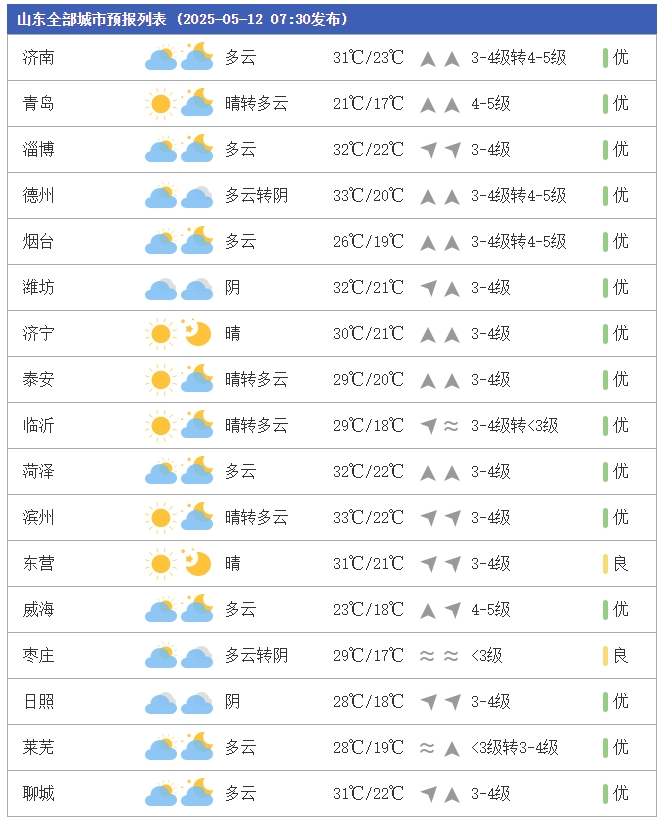The image size is (660, 820).
Task: Click the overcast cloud icon for 潍坊
Action: pos(160,288)
